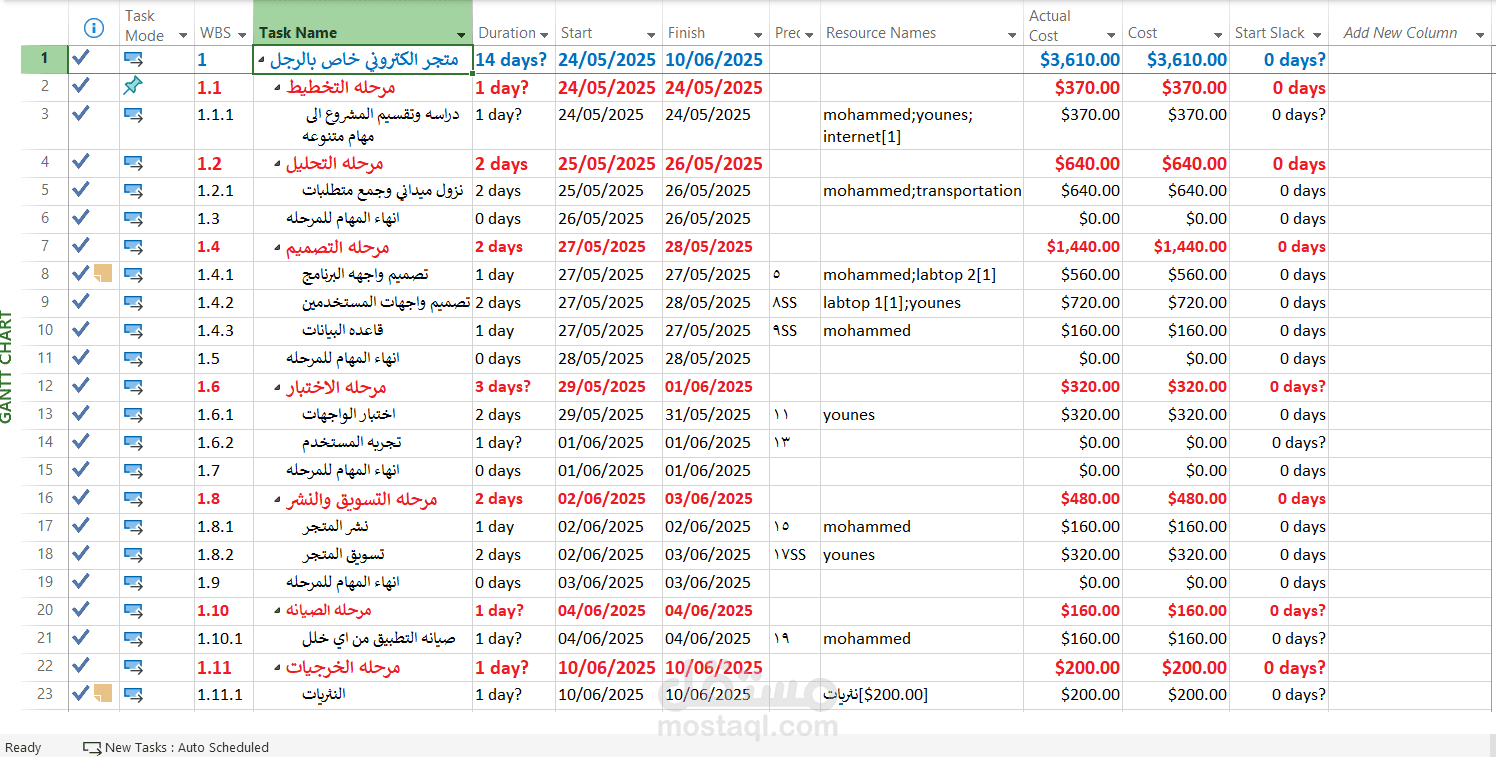Click the task mode icon in row 5
This screenshot has height=757, width=1496.
(x=133, y=190)
